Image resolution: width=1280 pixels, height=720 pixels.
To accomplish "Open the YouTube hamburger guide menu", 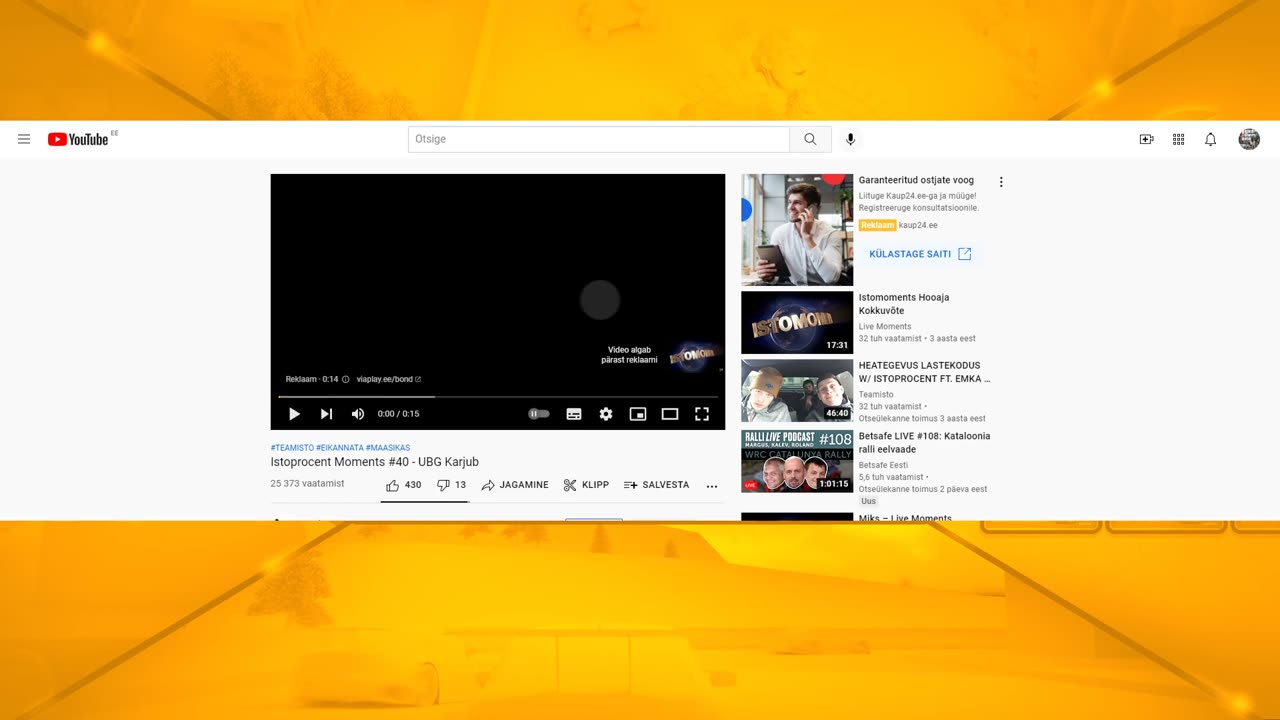I will coord(24,139).
